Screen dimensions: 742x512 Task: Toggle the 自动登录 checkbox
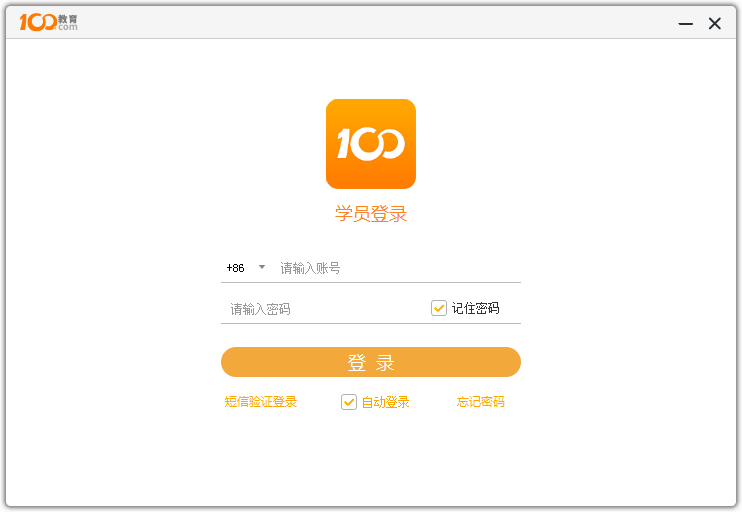349,402
